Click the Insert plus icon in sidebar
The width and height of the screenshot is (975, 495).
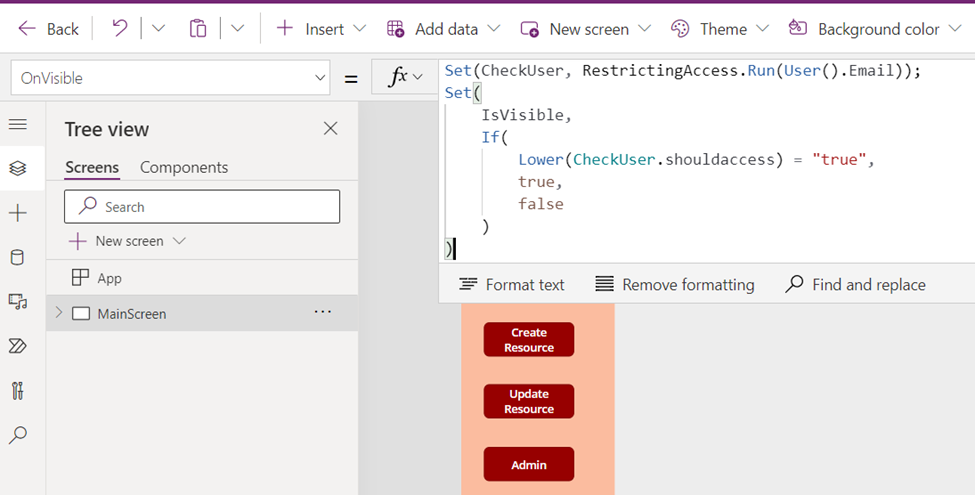tap(18, 213)
